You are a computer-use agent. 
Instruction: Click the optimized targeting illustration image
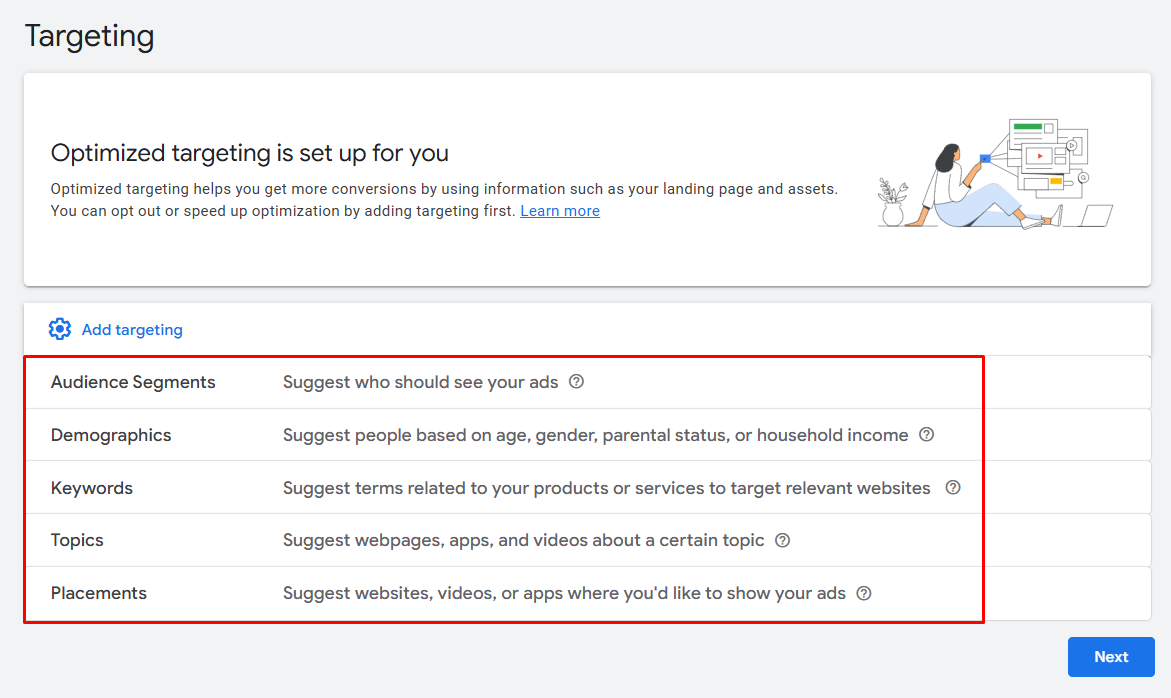(x=995, y=173)
